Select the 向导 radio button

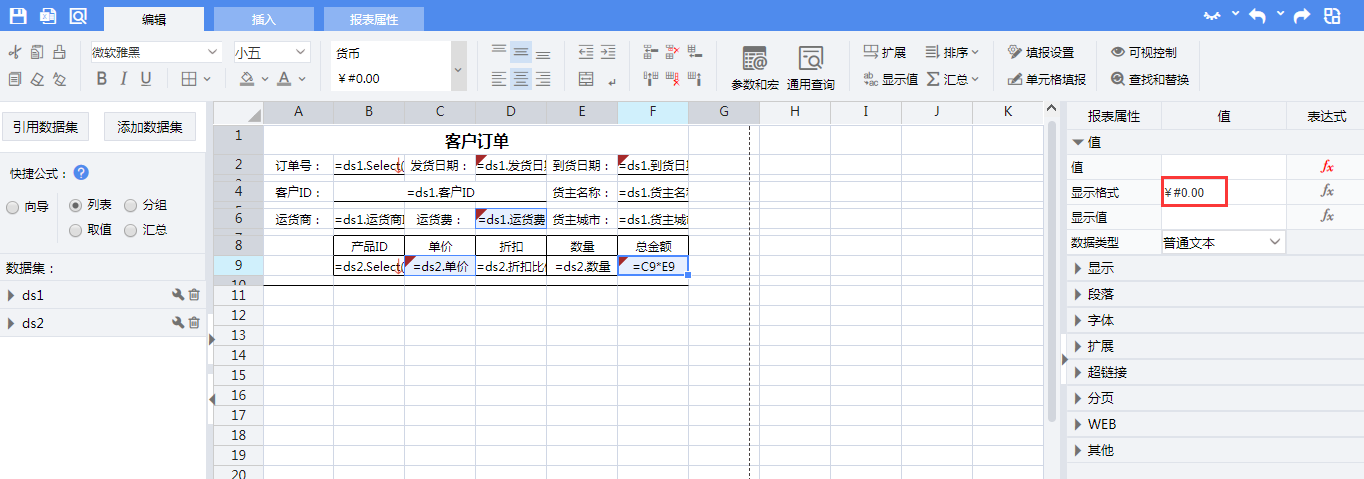click(x=13, y=207)
